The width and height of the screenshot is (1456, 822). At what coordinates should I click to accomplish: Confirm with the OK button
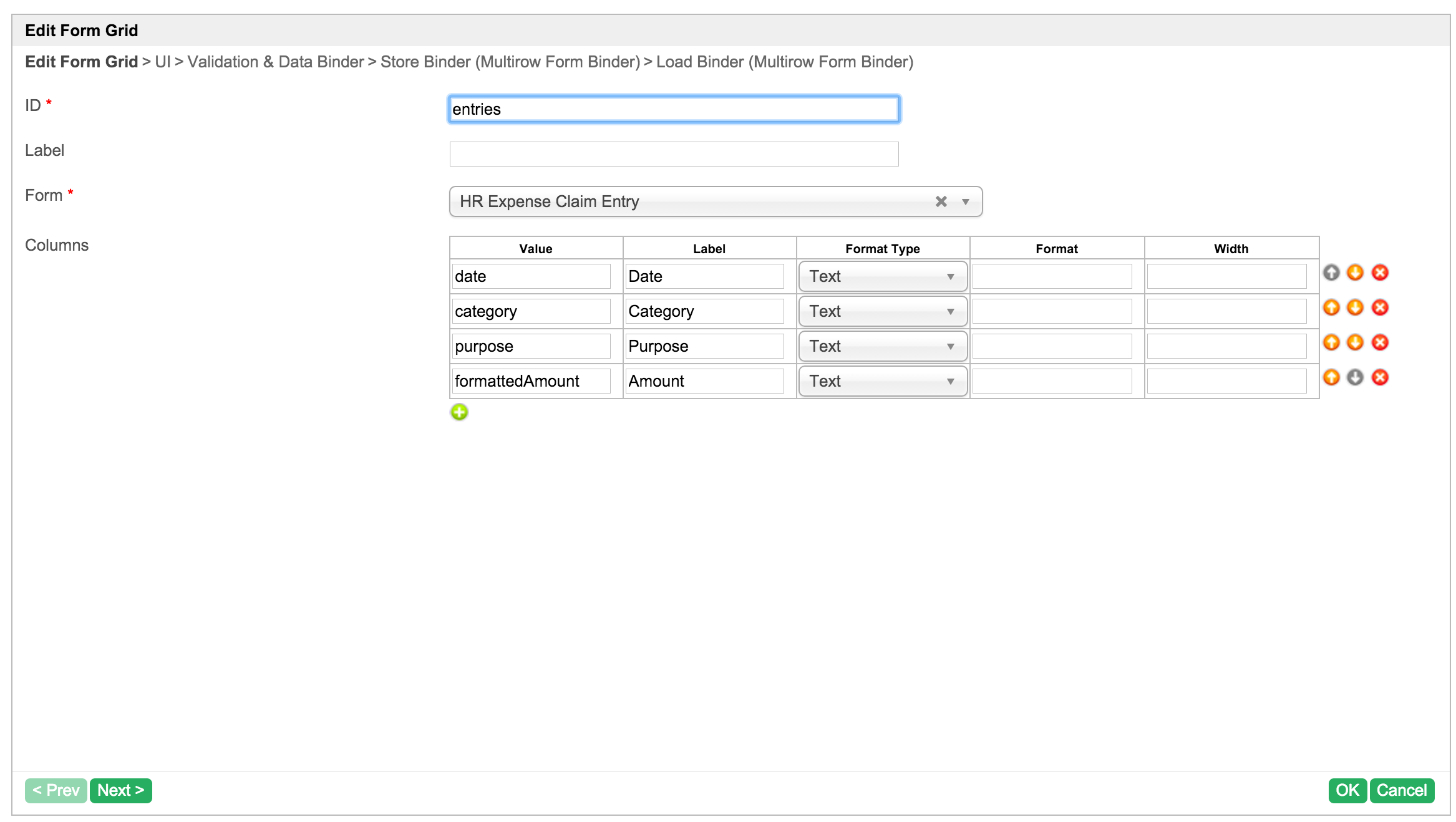click(1347, 790)
